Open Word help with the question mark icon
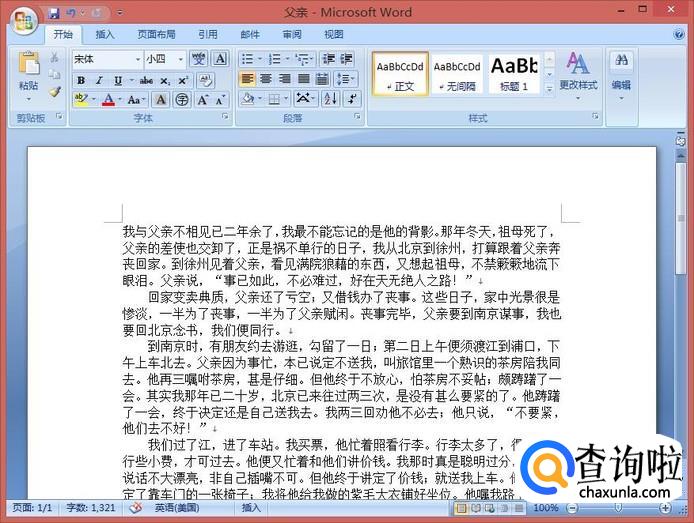The height and width of the screenshot is (523, 694). point(678,35)
